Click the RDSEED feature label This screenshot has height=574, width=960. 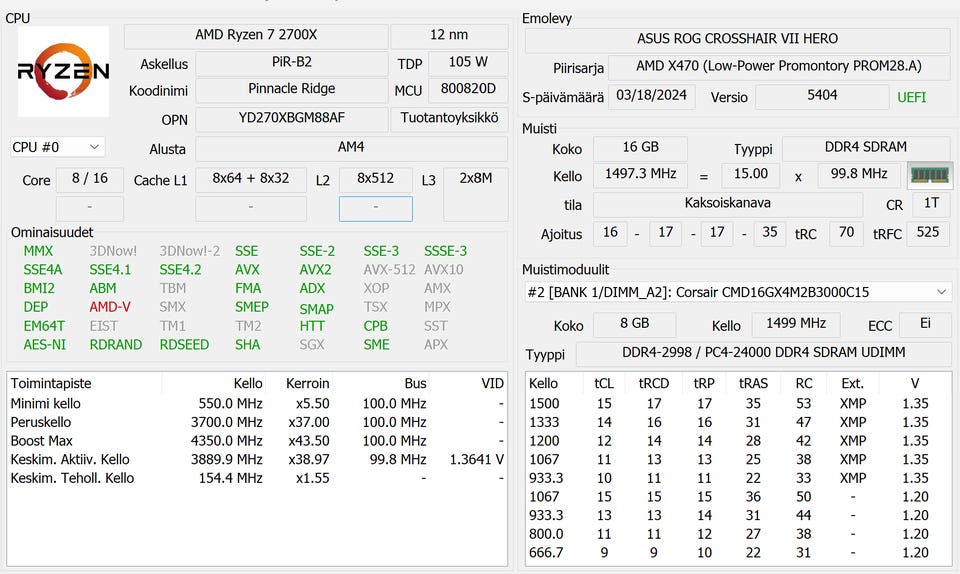point(184,345)
